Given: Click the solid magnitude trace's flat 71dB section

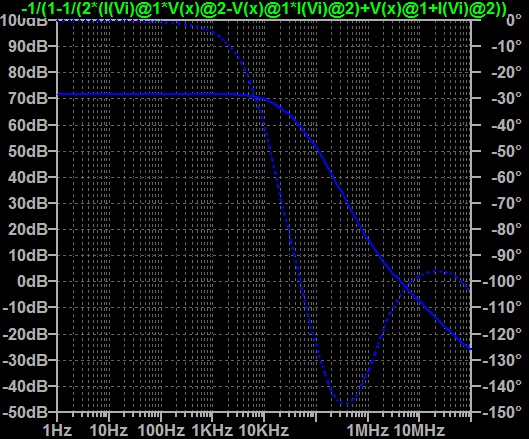Looking at the screenshot, I should (x=147, y=94).
